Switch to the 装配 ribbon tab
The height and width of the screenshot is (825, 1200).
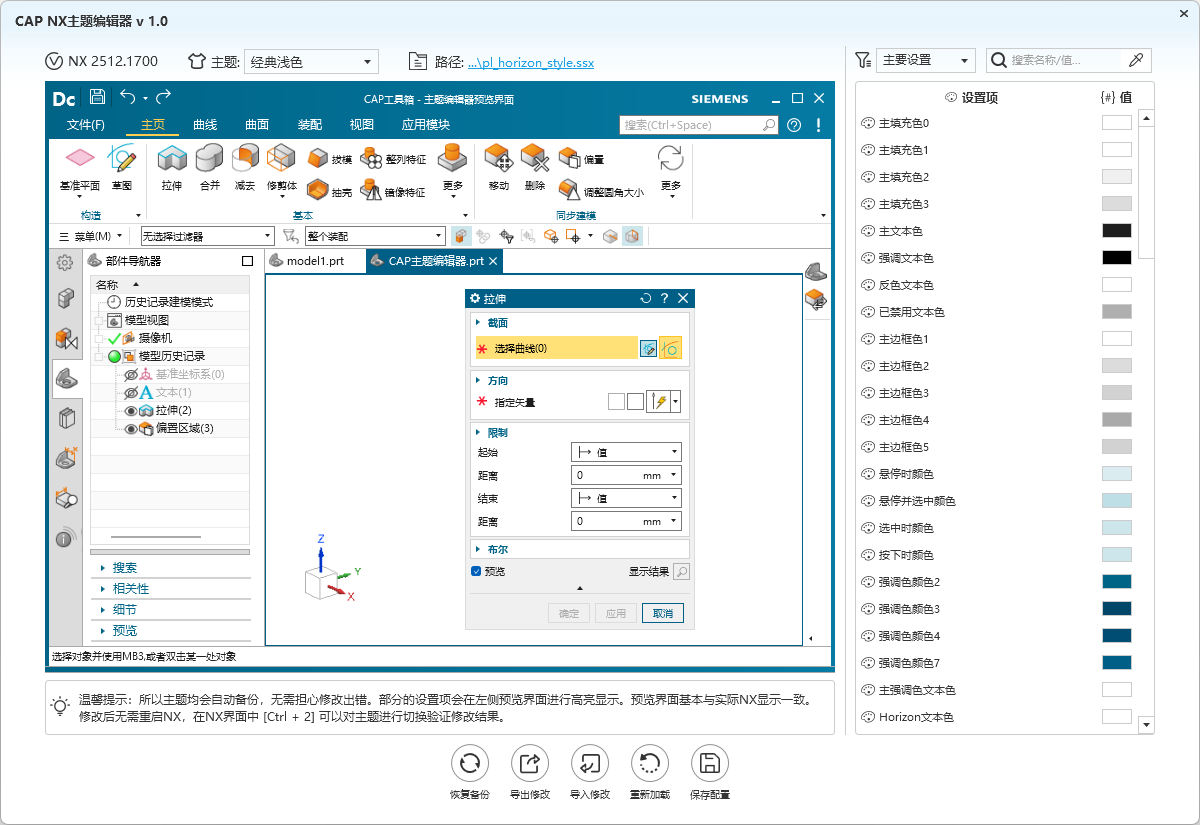pos(310,125)
